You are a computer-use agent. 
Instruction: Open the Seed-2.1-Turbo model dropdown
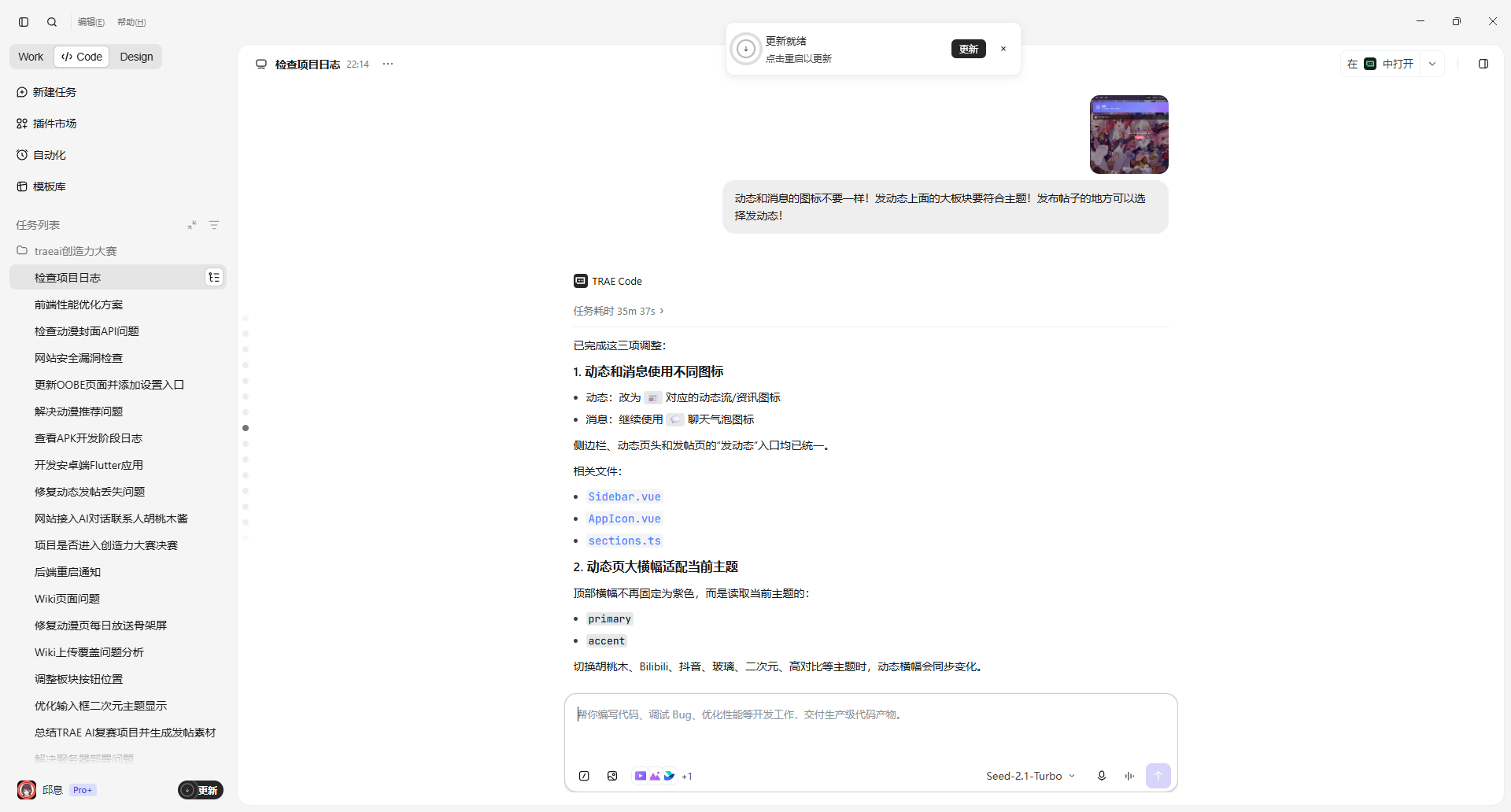1030,776
